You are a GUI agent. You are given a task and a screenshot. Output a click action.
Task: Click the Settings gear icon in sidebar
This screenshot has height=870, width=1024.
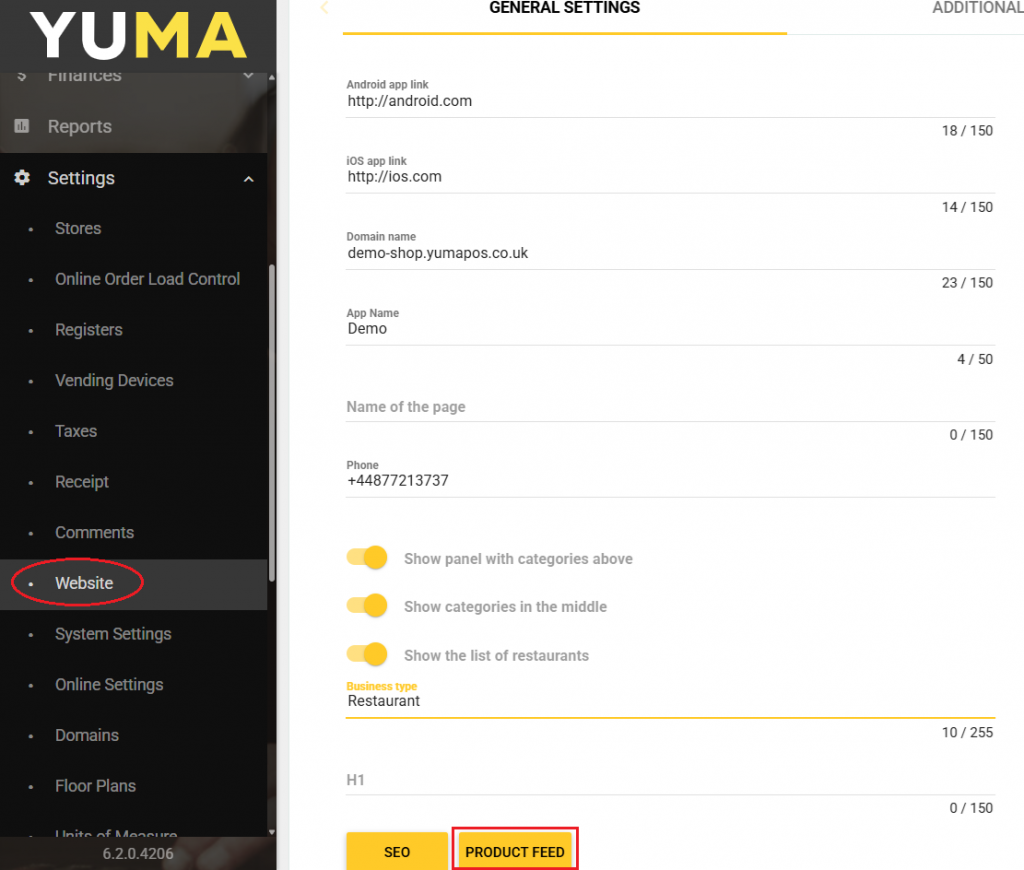[22, 178]
